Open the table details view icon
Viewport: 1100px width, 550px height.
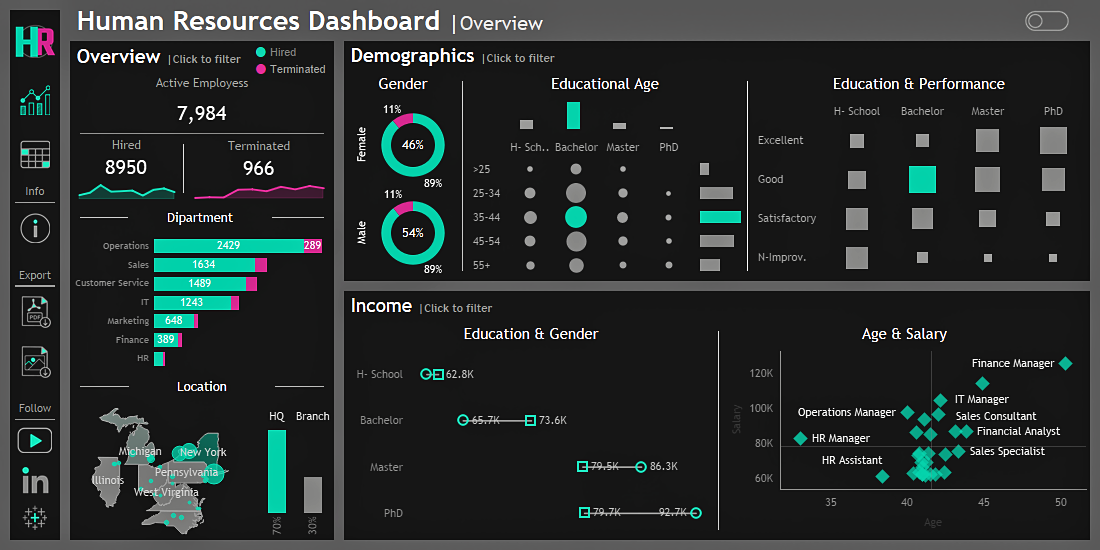pyautogui.click(x=35, y=155)
